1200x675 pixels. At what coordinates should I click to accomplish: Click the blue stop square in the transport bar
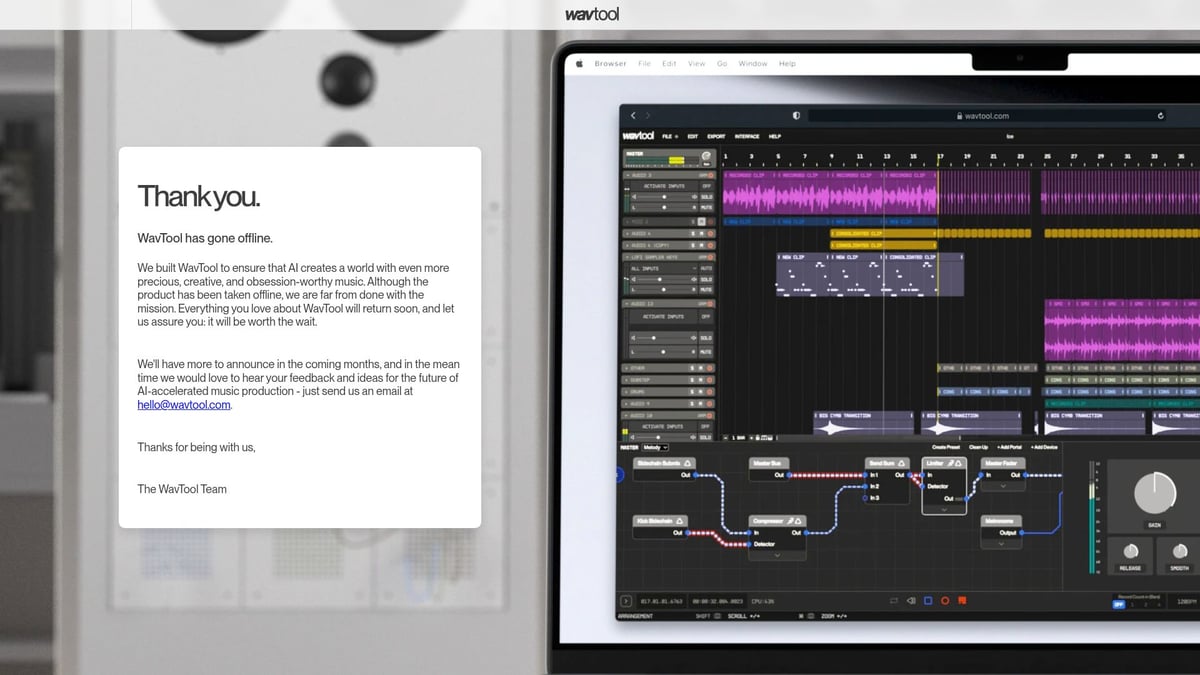(928, 601)
